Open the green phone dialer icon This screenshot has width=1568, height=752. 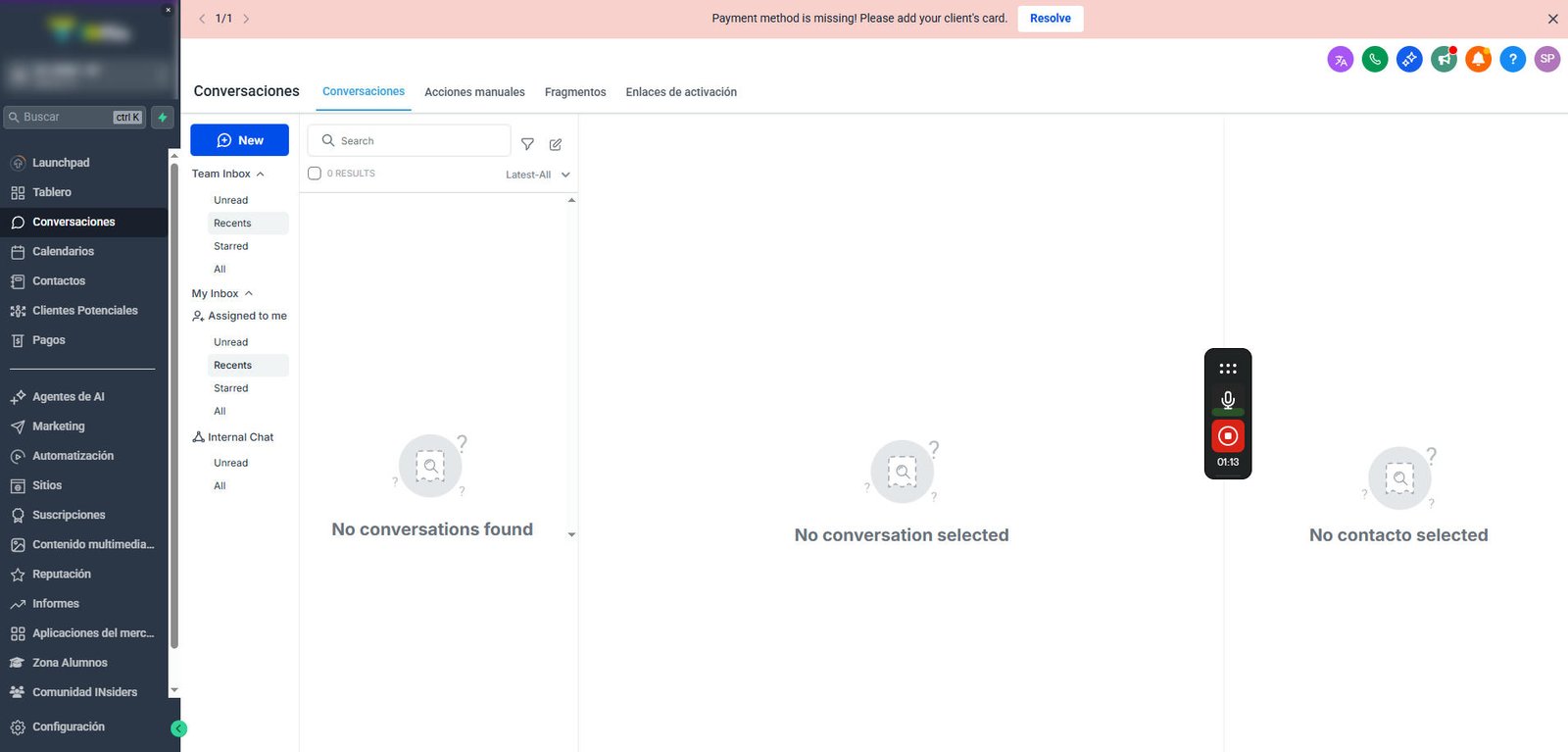(x=1375, y=60)
